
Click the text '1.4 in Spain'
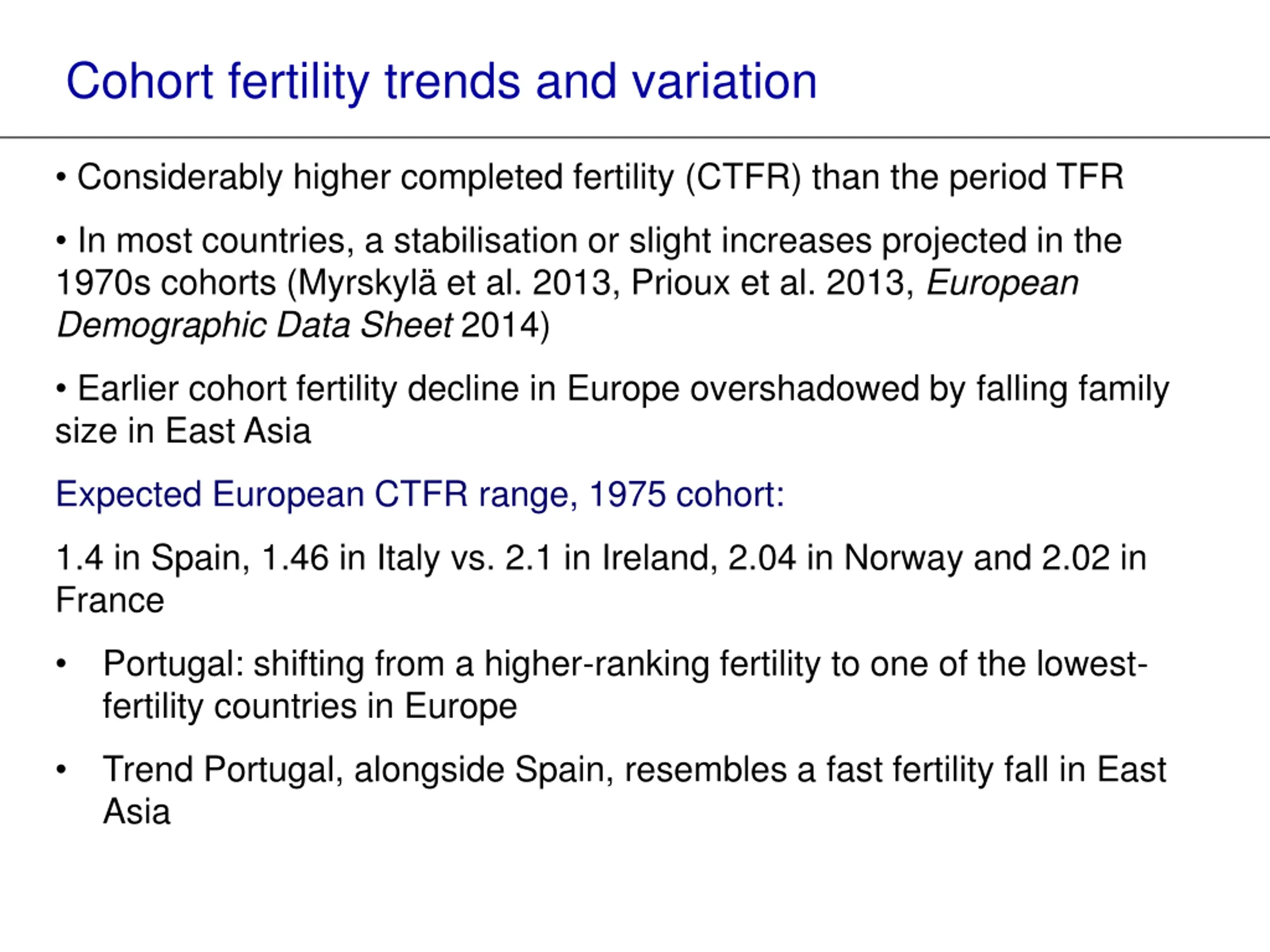click(x=153, y=558)
